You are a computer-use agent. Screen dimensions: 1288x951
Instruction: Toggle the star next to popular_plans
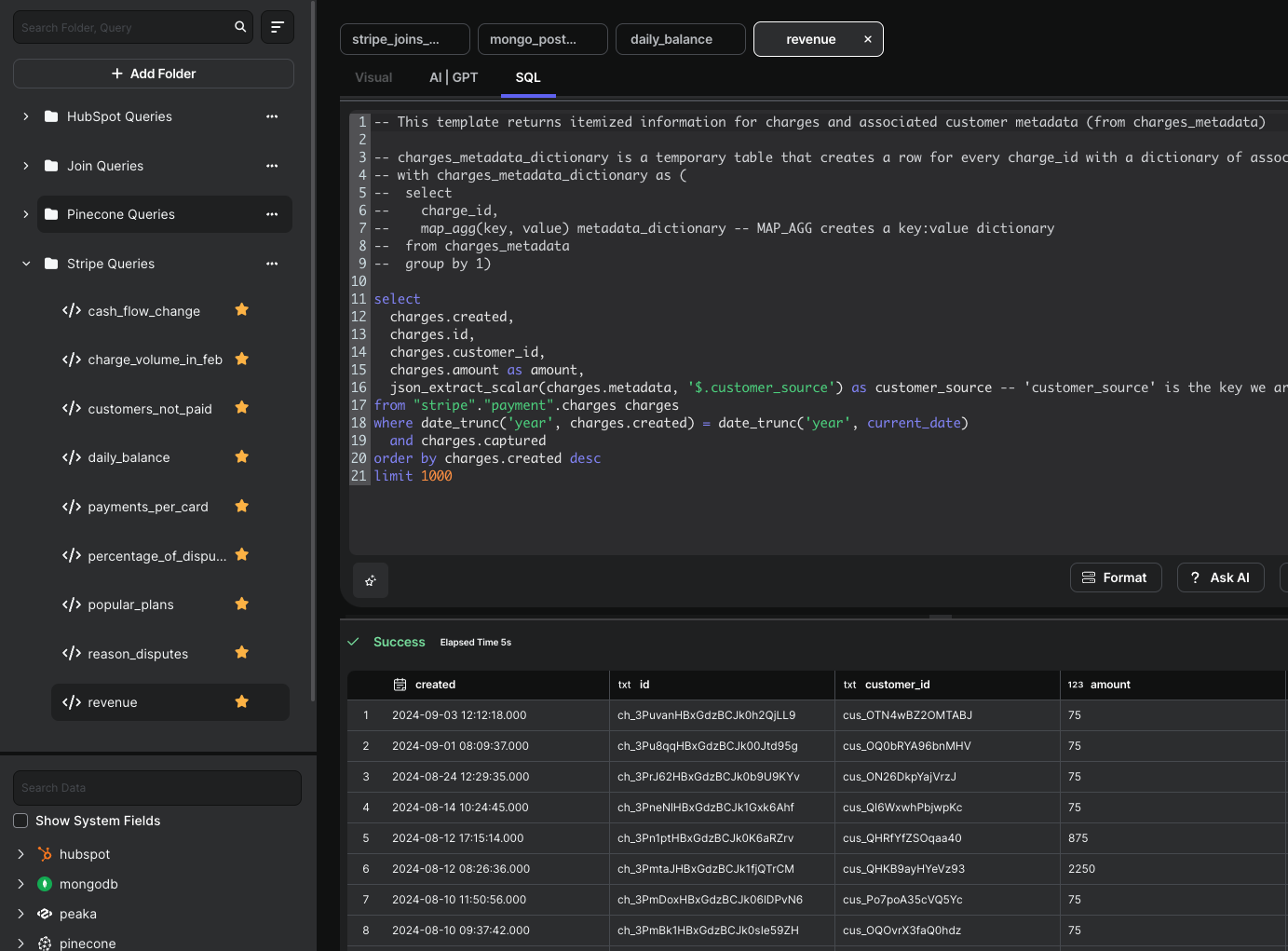[x=242, y=605]
